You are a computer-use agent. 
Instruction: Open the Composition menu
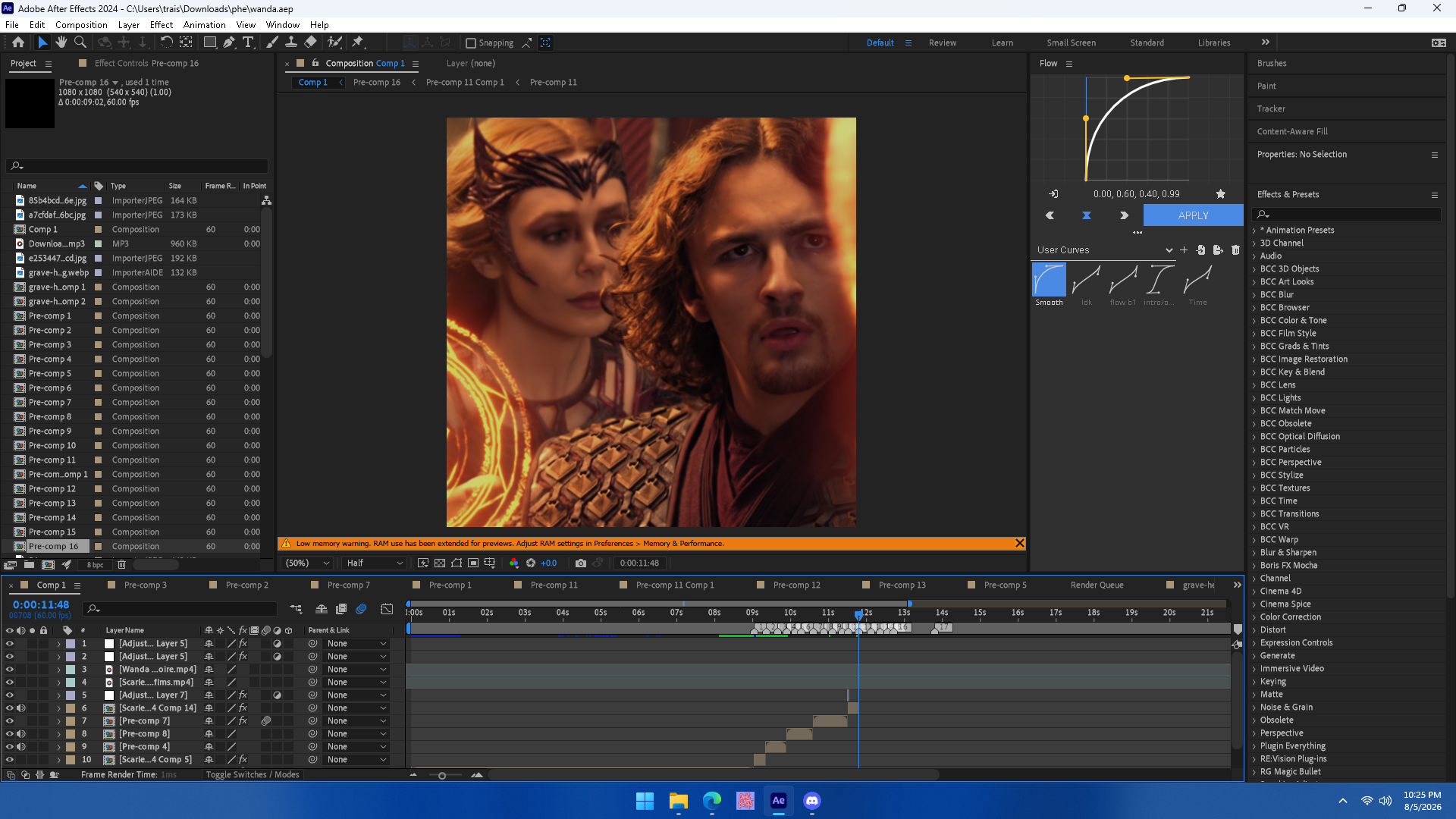[81, 25]
